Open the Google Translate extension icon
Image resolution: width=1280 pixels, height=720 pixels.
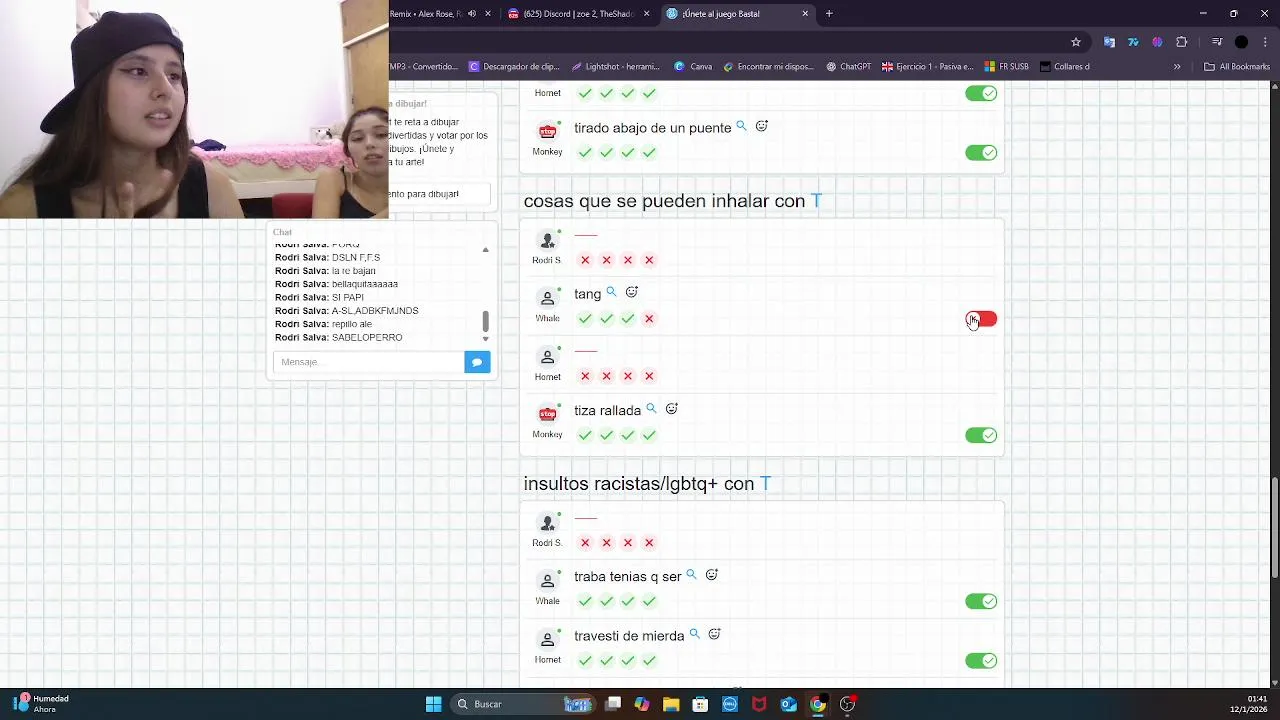(1109, 42)
